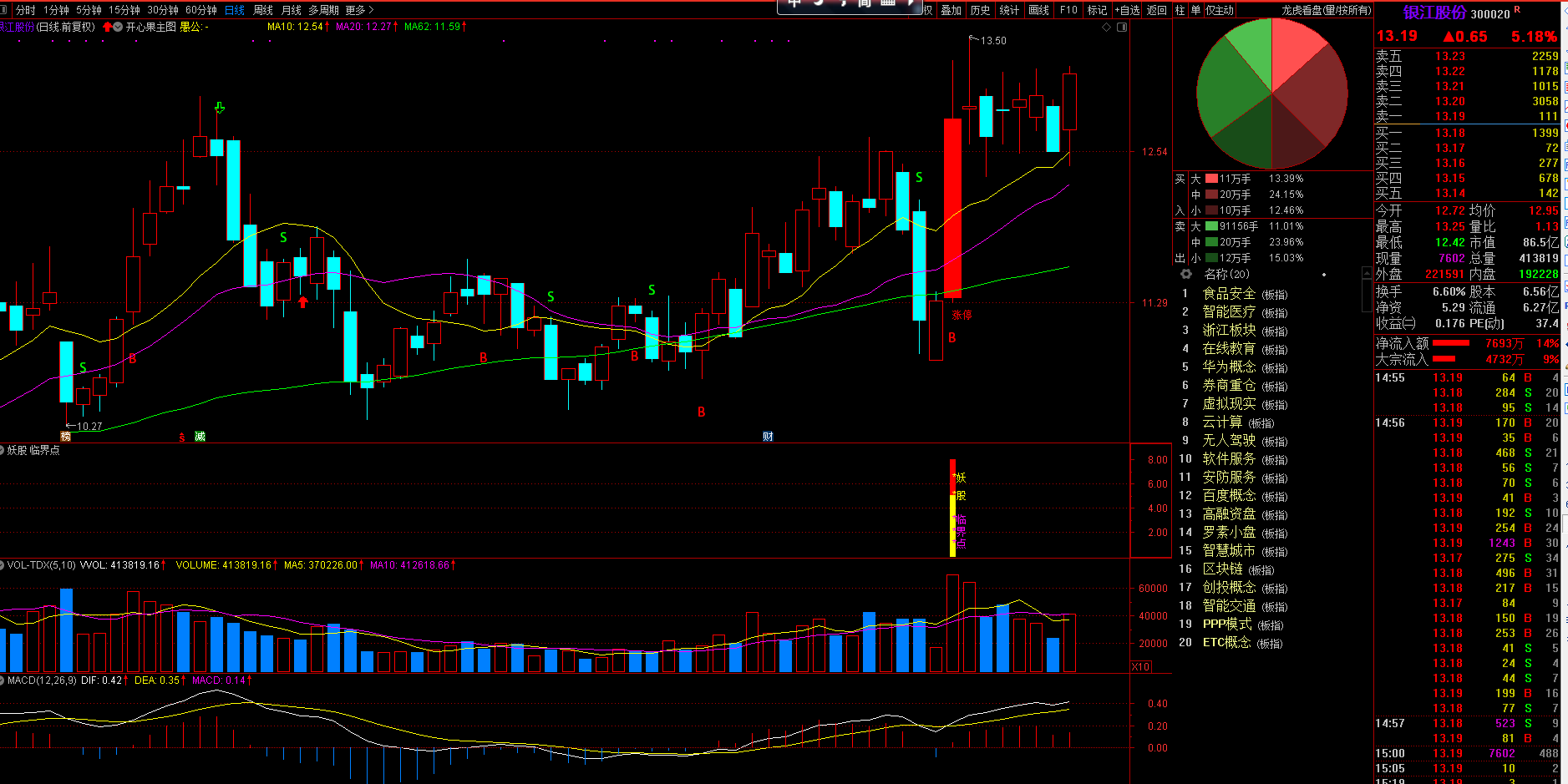This screenshot has height=784, width=1568.
Task: Toggle the 单 display mode
Action: 1195,10
